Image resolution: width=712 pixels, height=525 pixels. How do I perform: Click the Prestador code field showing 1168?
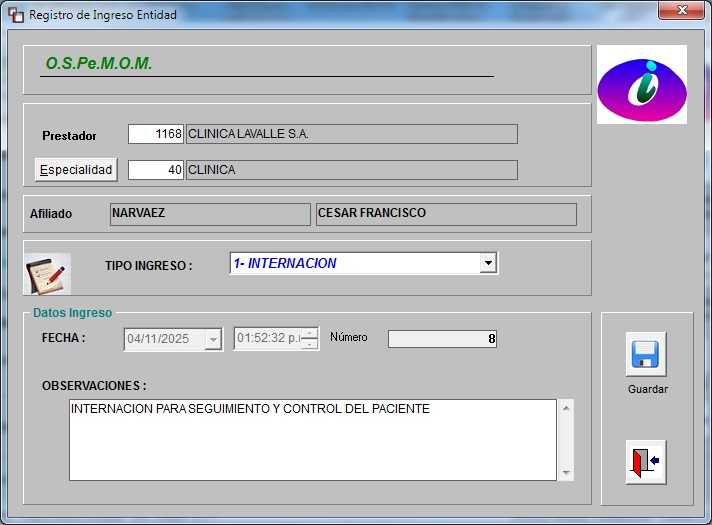click(x=156, y=134)
